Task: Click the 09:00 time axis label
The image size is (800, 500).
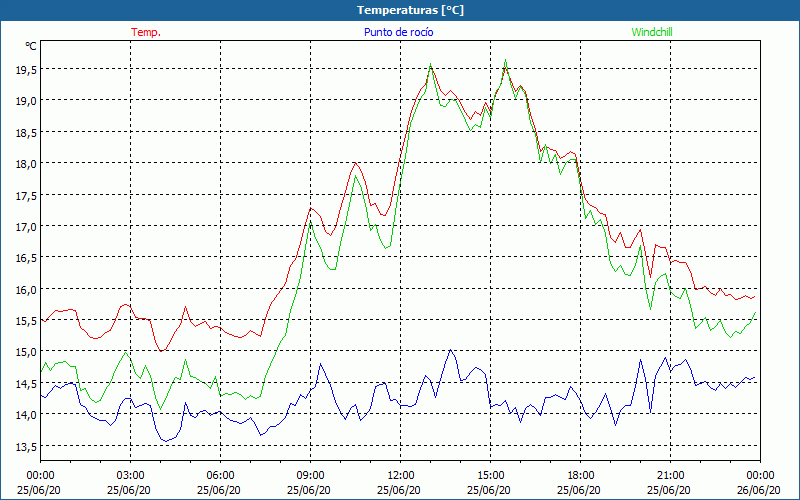Action: [x=310, y=476]
